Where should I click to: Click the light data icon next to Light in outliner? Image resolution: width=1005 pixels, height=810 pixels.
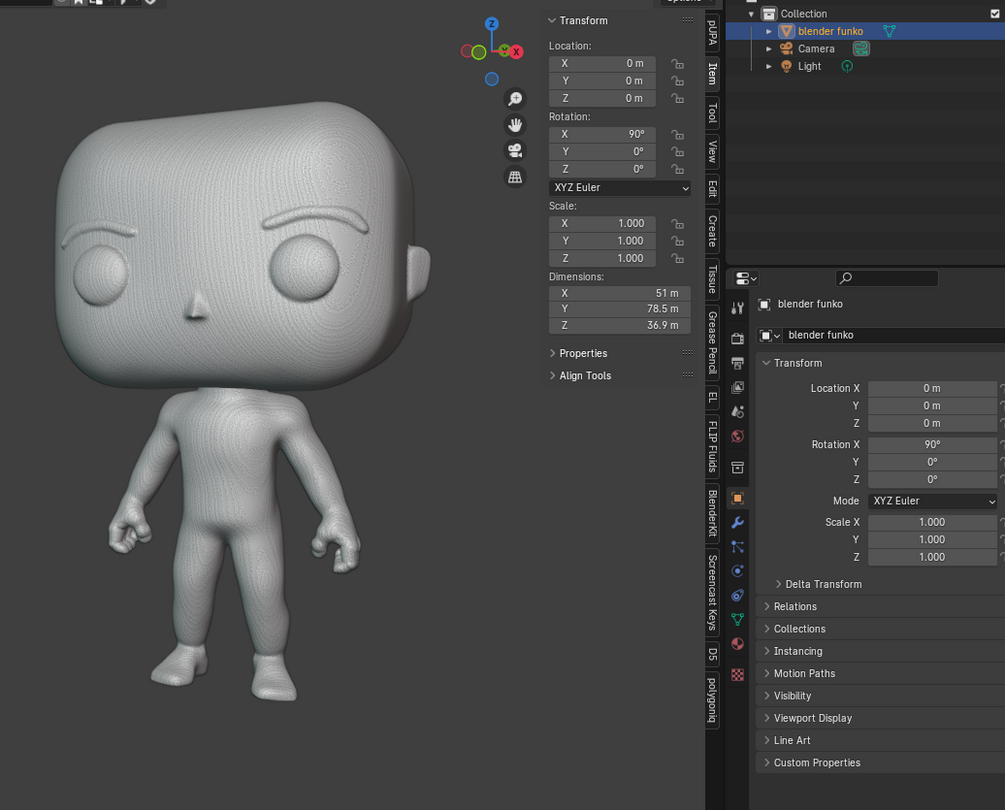click(847, 66)
